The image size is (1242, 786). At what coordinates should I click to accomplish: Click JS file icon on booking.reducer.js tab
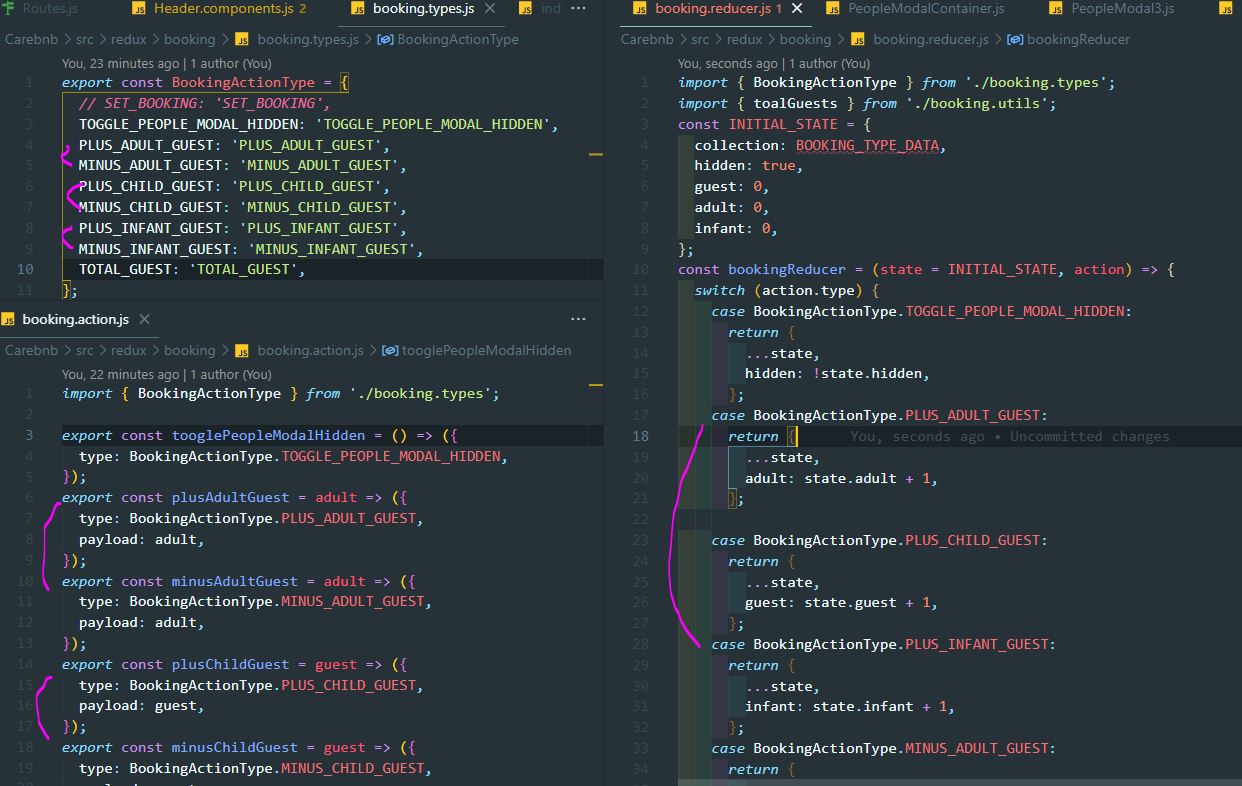click(x=640, y=9)
